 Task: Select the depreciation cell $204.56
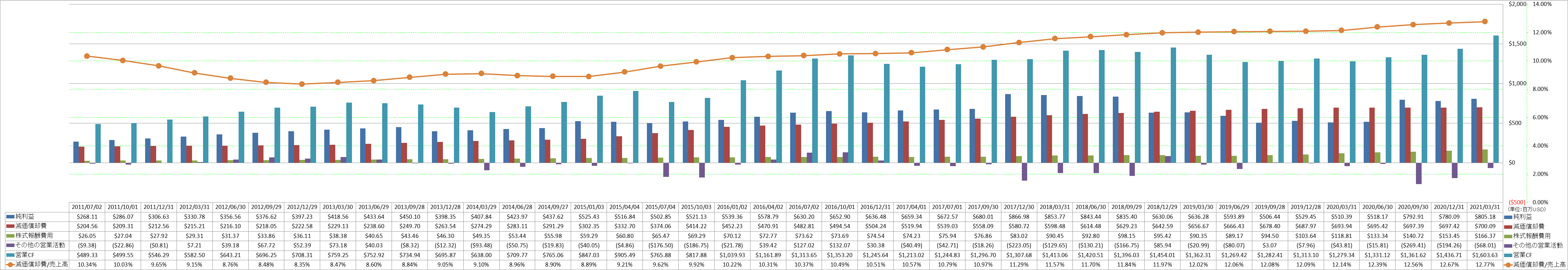87,226
